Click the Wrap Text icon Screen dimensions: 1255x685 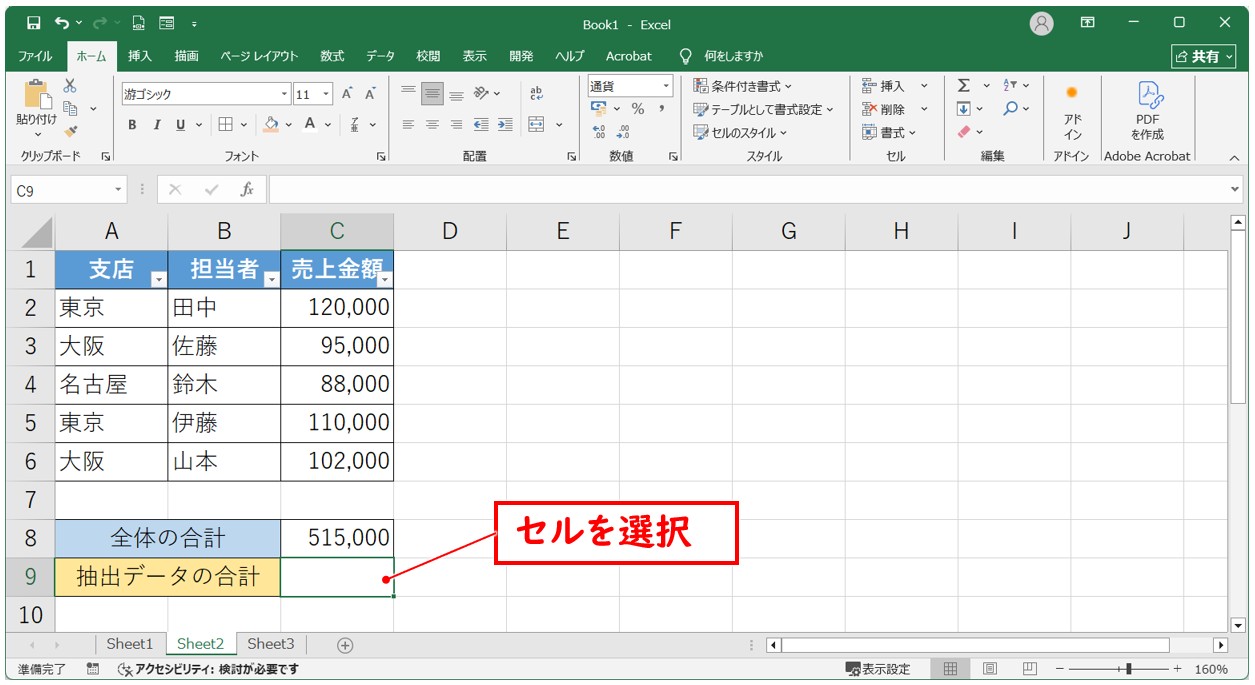536,93
